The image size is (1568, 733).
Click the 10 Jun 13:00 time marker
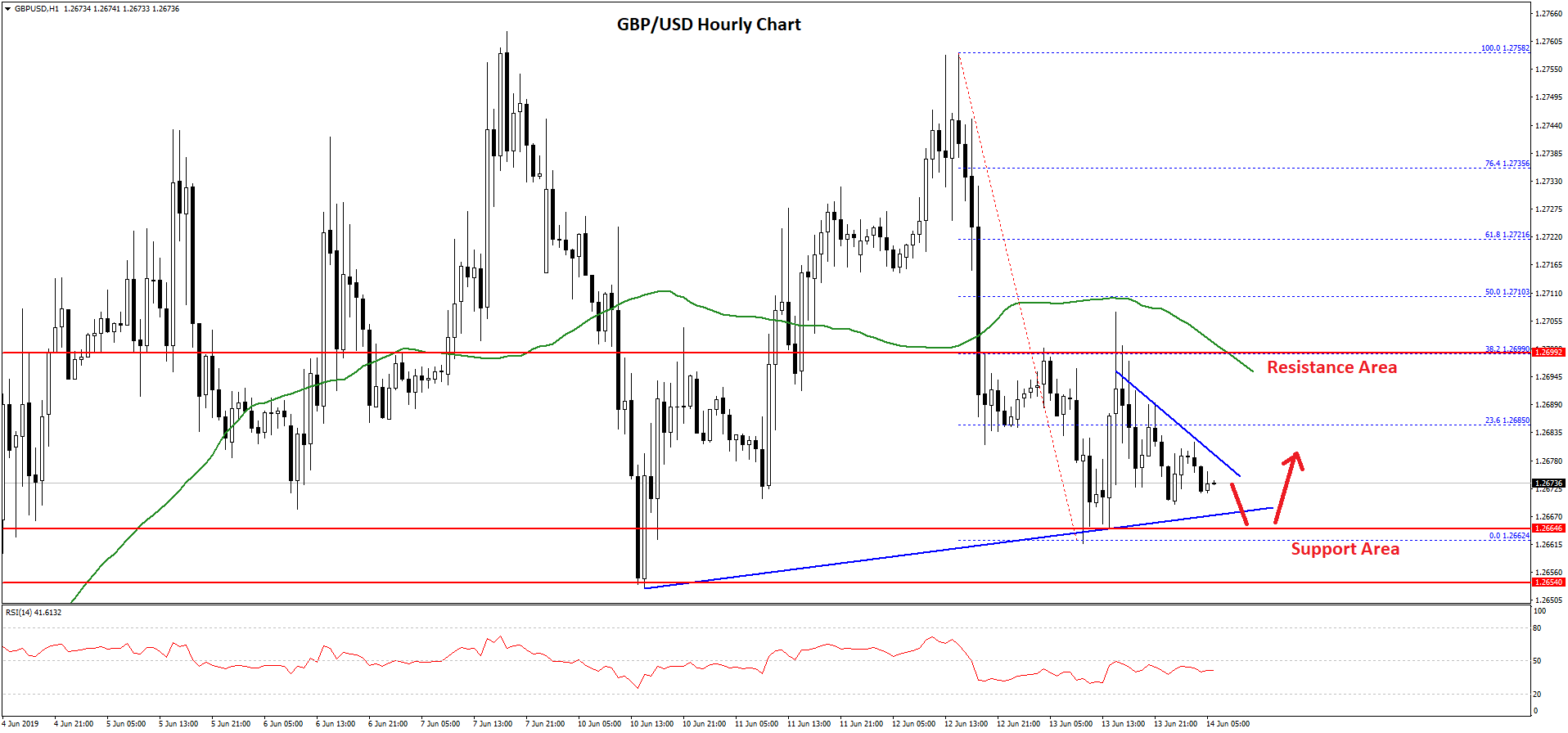pos(652,724)
